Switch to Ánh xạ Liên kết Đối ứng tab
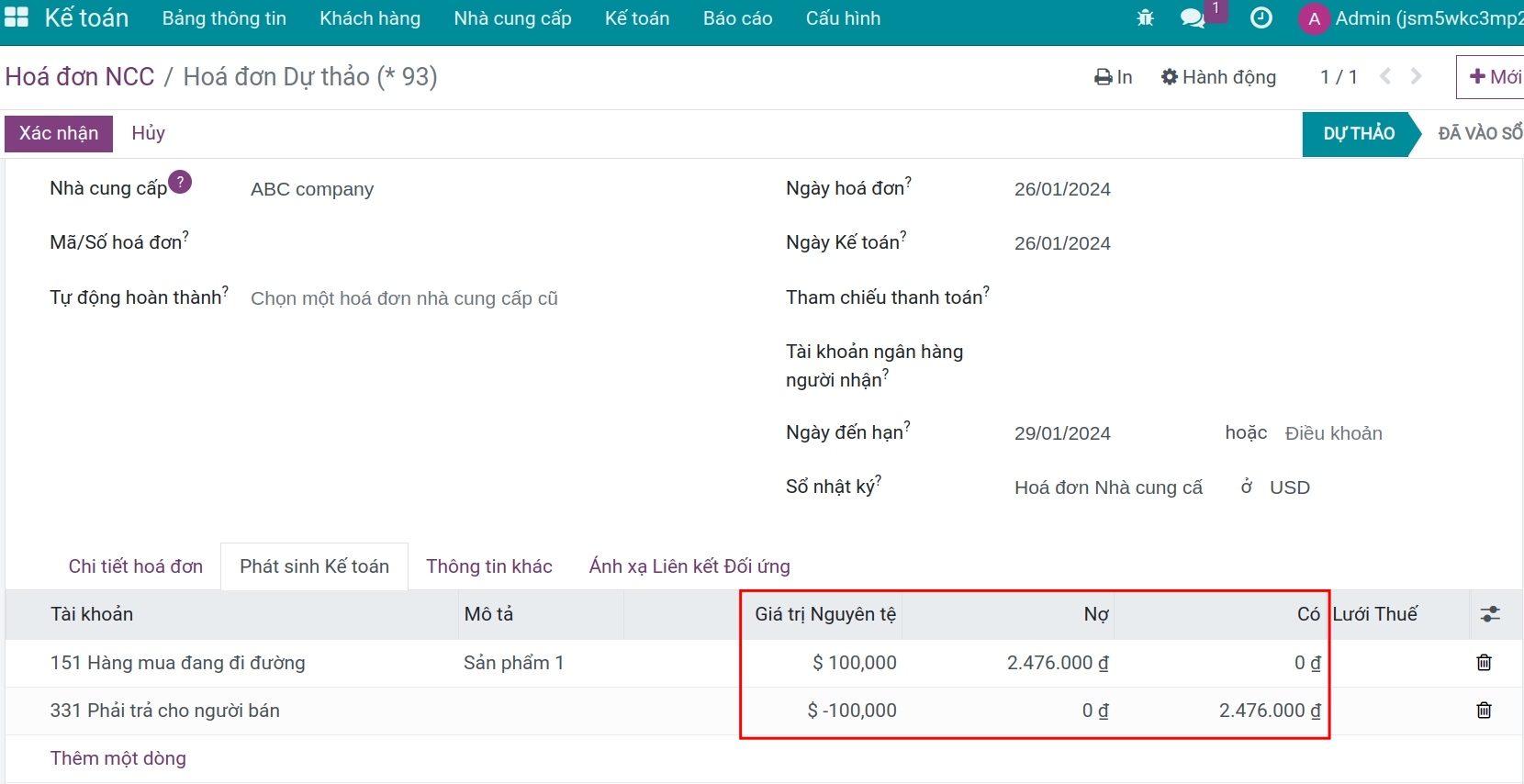The height and width of the screenshot is (784, 1524). tap(689, 566)
